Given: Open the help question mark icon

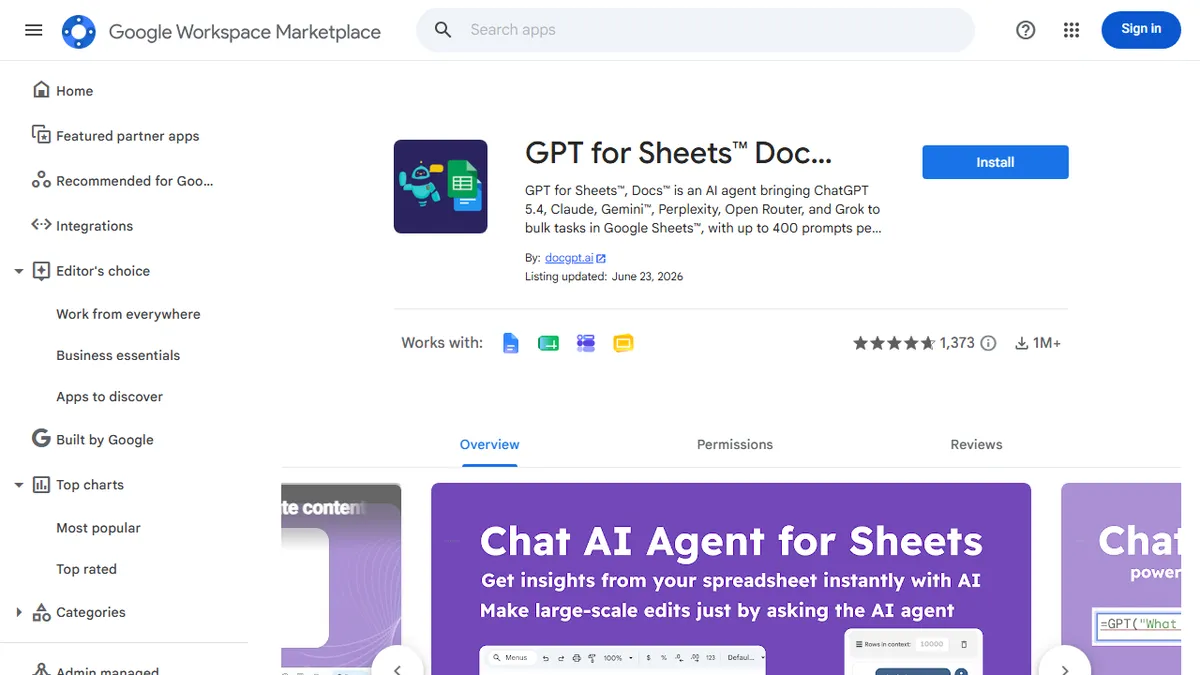Looking at the screenshot, I should click(x=1025, y=30).
